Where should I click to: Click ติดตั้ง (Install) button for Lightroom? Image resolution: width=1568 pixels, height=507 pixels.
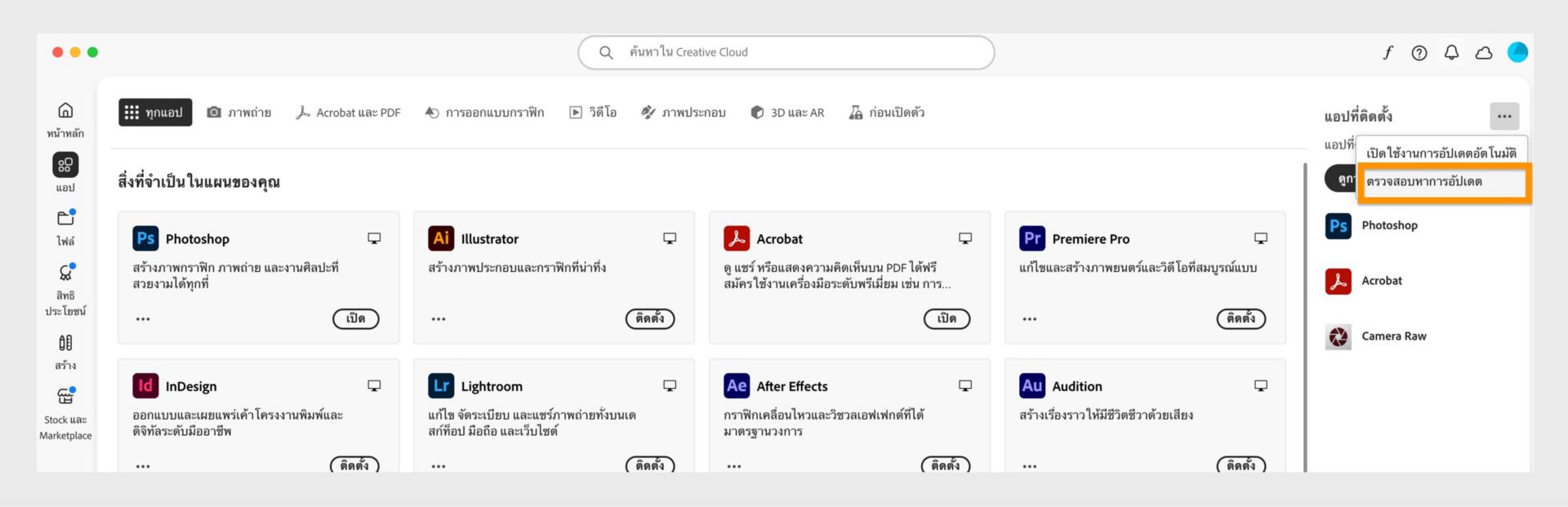pyautogui.click(x=650, y=465)
